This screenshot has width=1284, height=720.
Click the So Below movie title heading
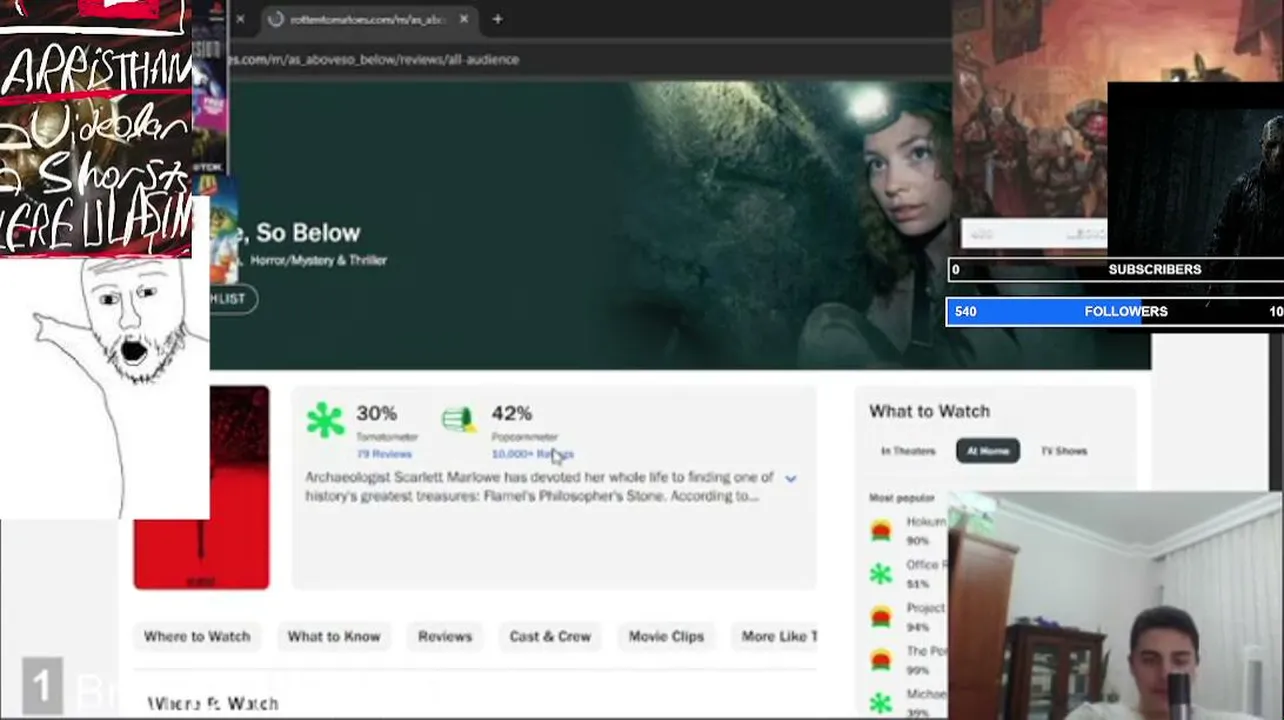295,233
